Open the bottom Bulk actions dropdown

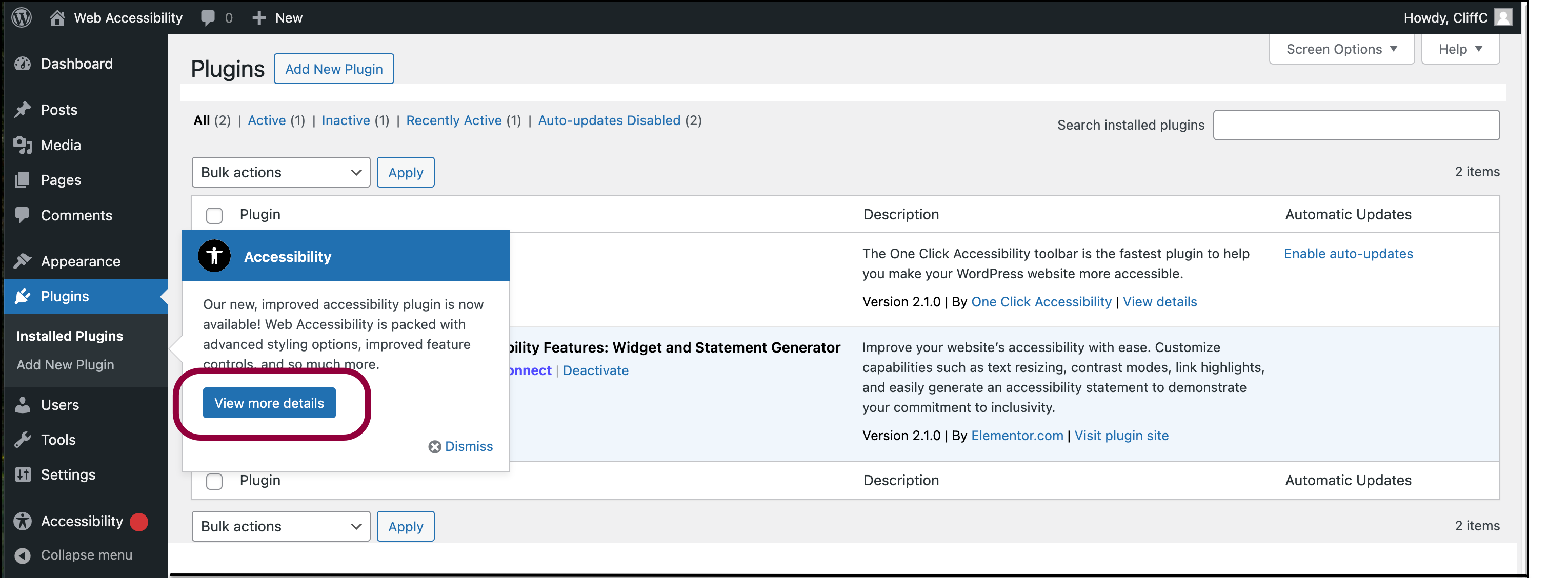(x=280, y=526)
